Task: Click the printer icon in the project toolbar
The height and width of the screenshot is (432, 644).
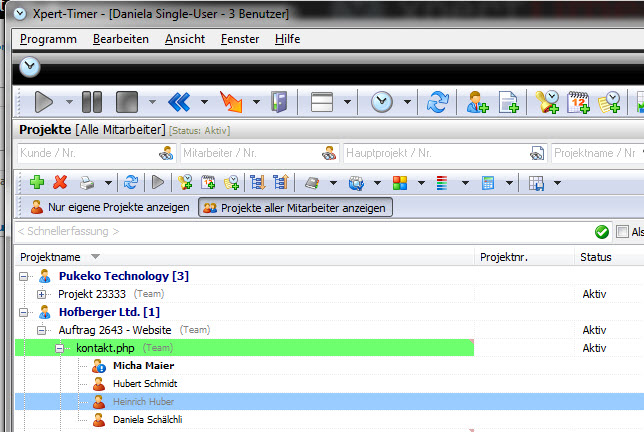Action: tap(87, 183)
